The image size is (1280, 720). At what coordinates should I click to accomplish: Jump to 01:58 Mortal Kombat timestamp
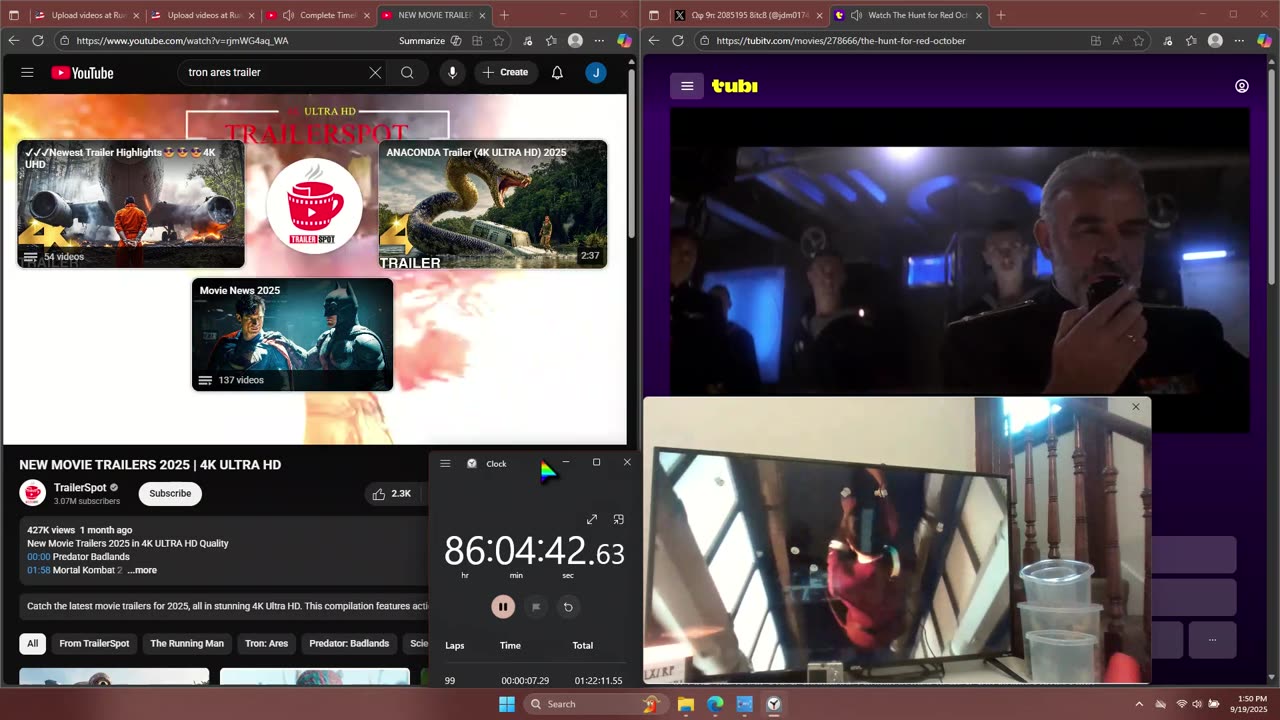coord(38,570)
